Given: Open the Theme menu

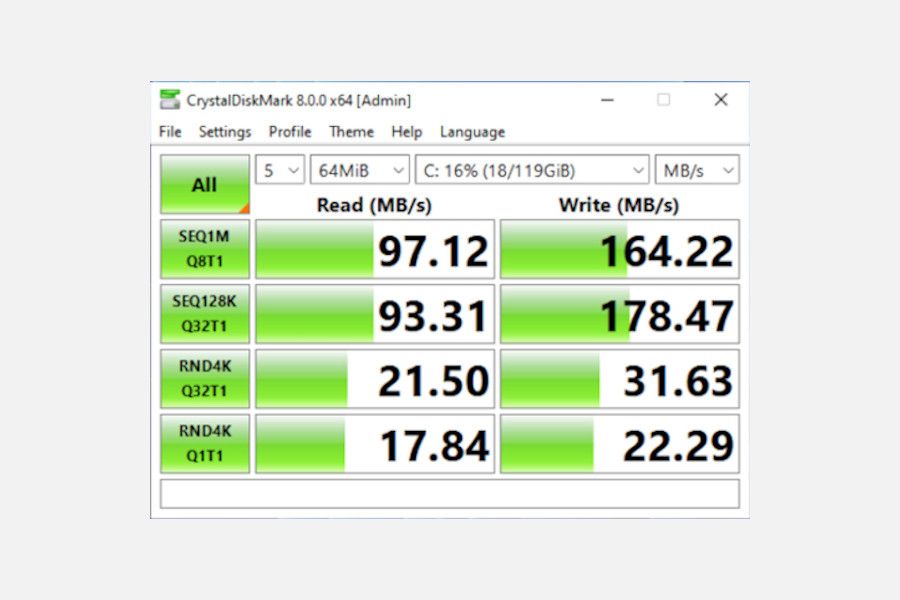Looking at the screenshot, I should click(351, 131).
